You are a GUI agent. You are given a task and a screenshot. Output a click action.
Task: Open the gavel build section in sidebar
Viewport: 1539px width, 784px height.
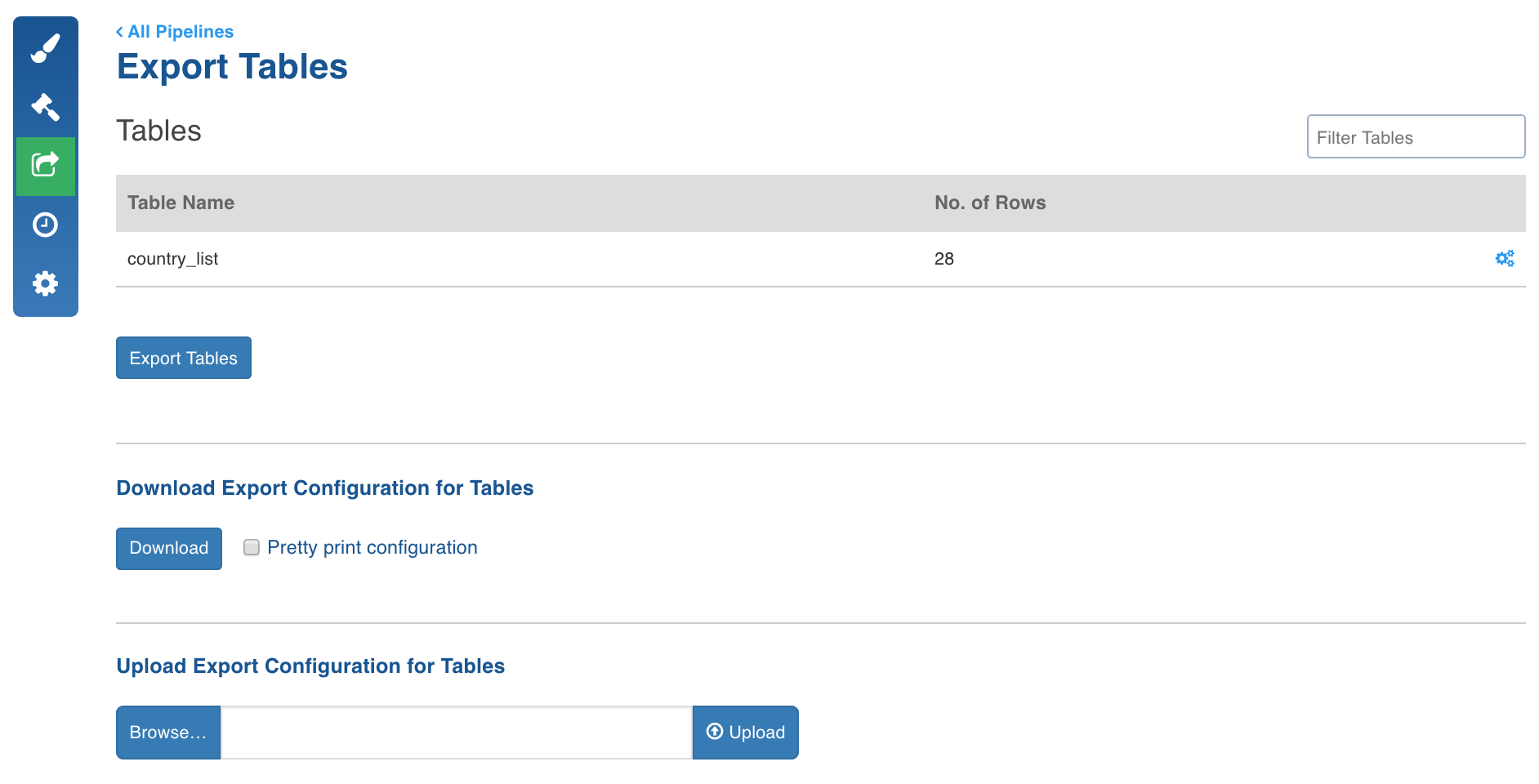pos(46,107)
